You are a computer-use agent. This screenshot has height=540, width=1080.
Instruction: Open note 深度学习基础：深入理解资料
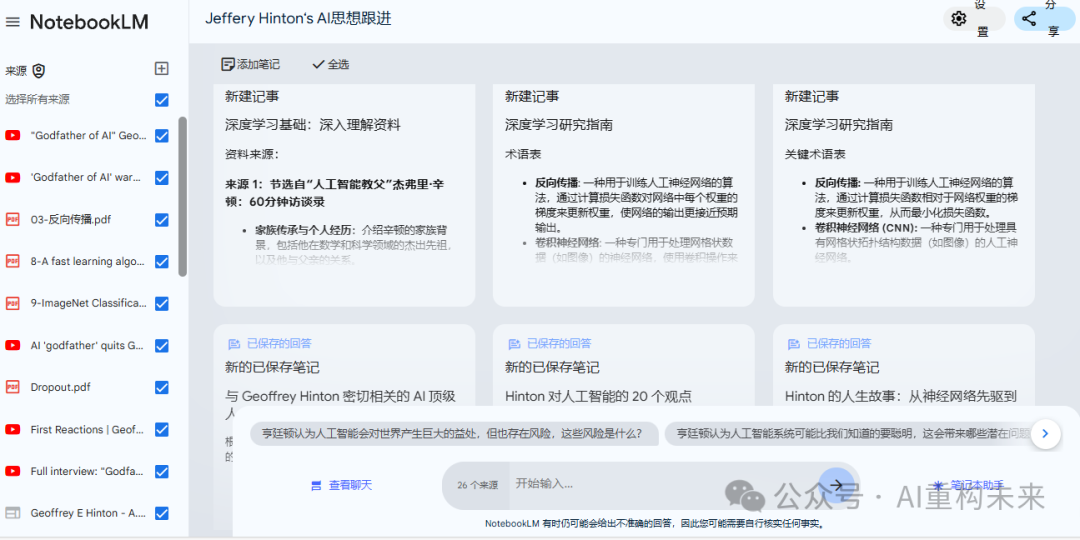pos(344,195)
